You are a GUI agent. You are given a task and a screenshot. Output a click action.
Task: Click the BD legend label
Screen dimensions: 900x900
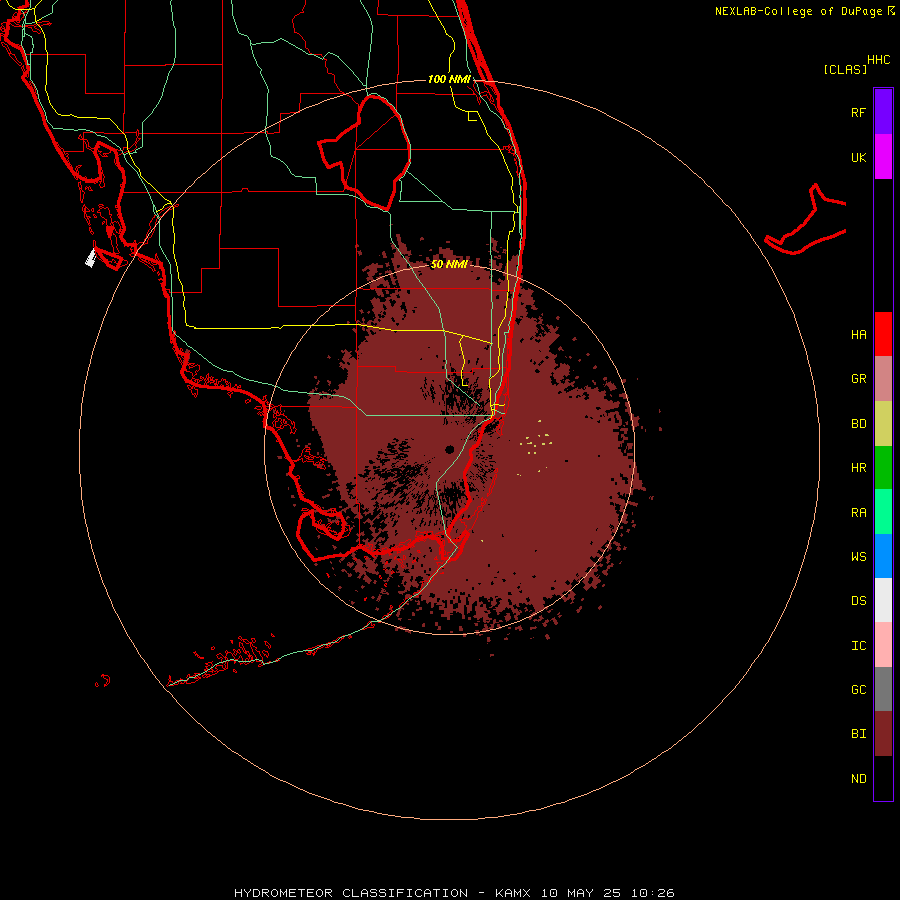[858, 424]
